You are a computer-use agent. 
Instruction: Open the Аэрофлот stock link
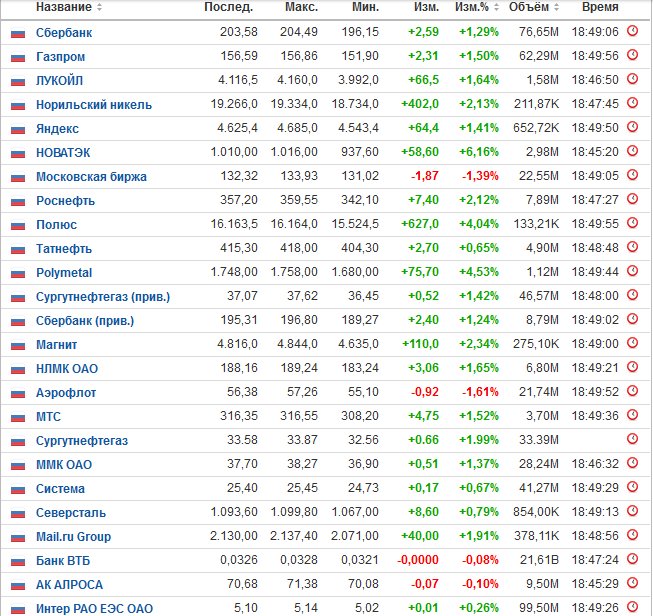(66, 393)
